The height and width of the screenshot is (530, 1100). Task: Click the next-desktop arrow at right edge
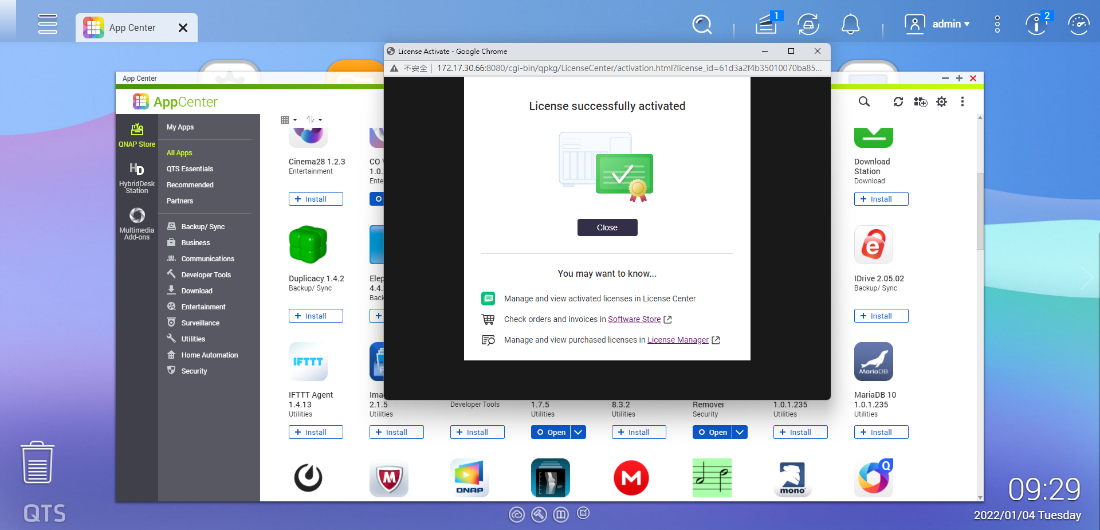coord(1087,277)
